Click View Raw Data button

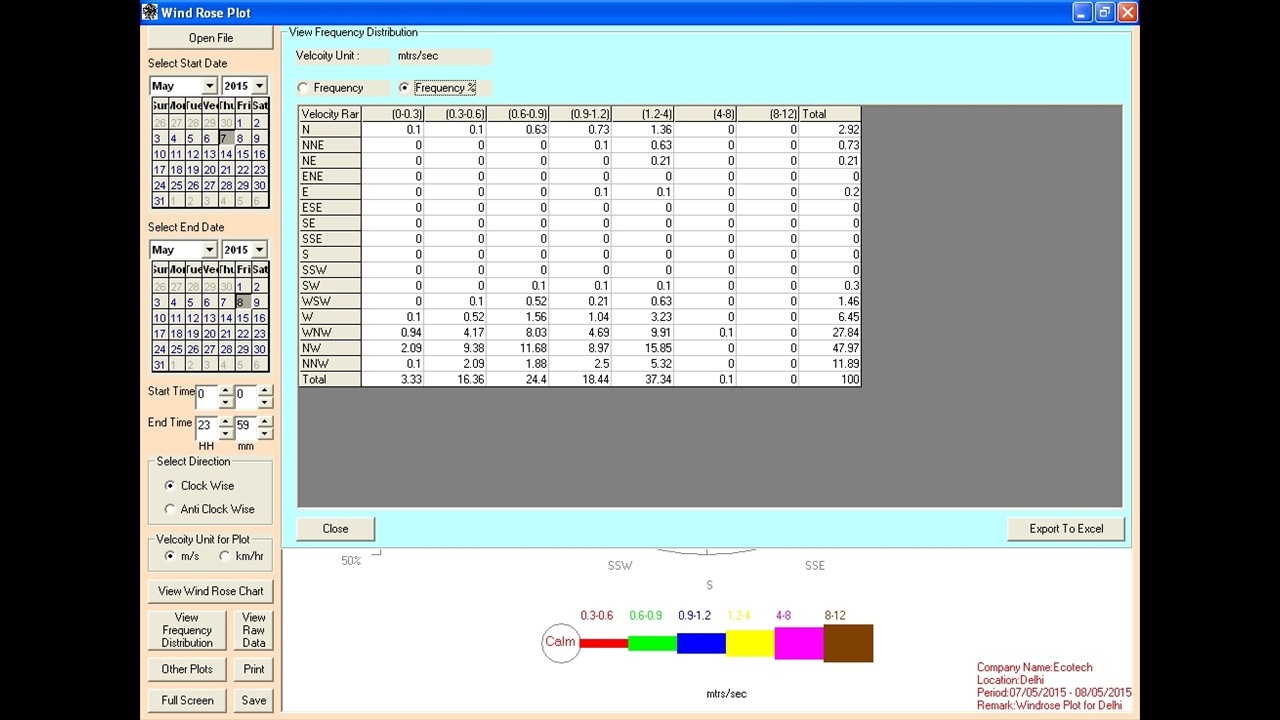pyautogui.click(x=254, y=630)
